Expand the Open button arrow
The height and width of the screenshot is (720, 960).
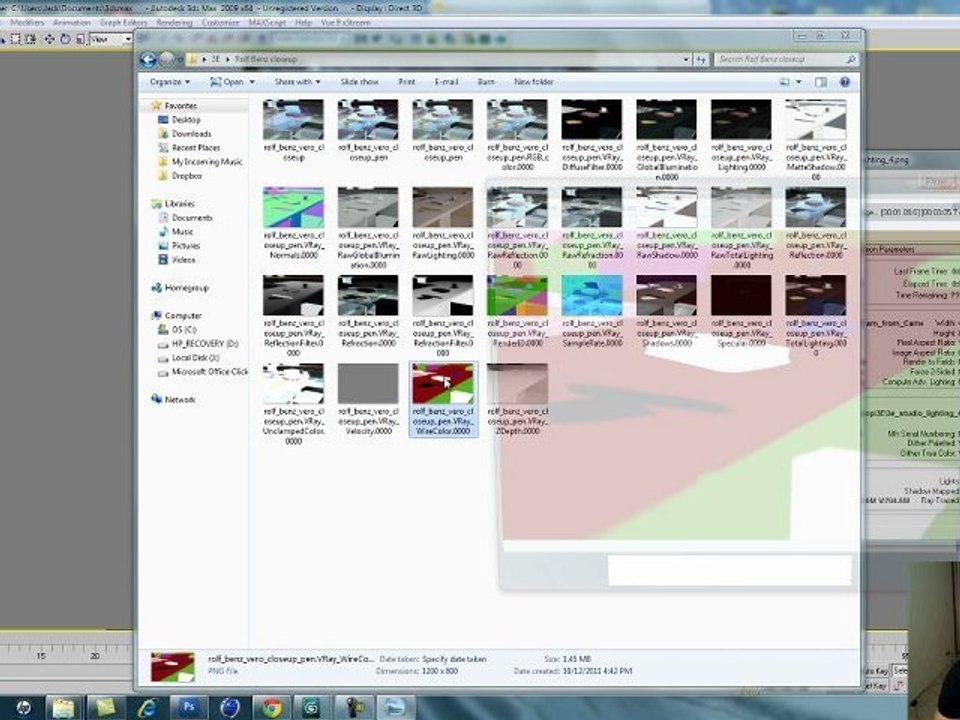pos(252,81)
